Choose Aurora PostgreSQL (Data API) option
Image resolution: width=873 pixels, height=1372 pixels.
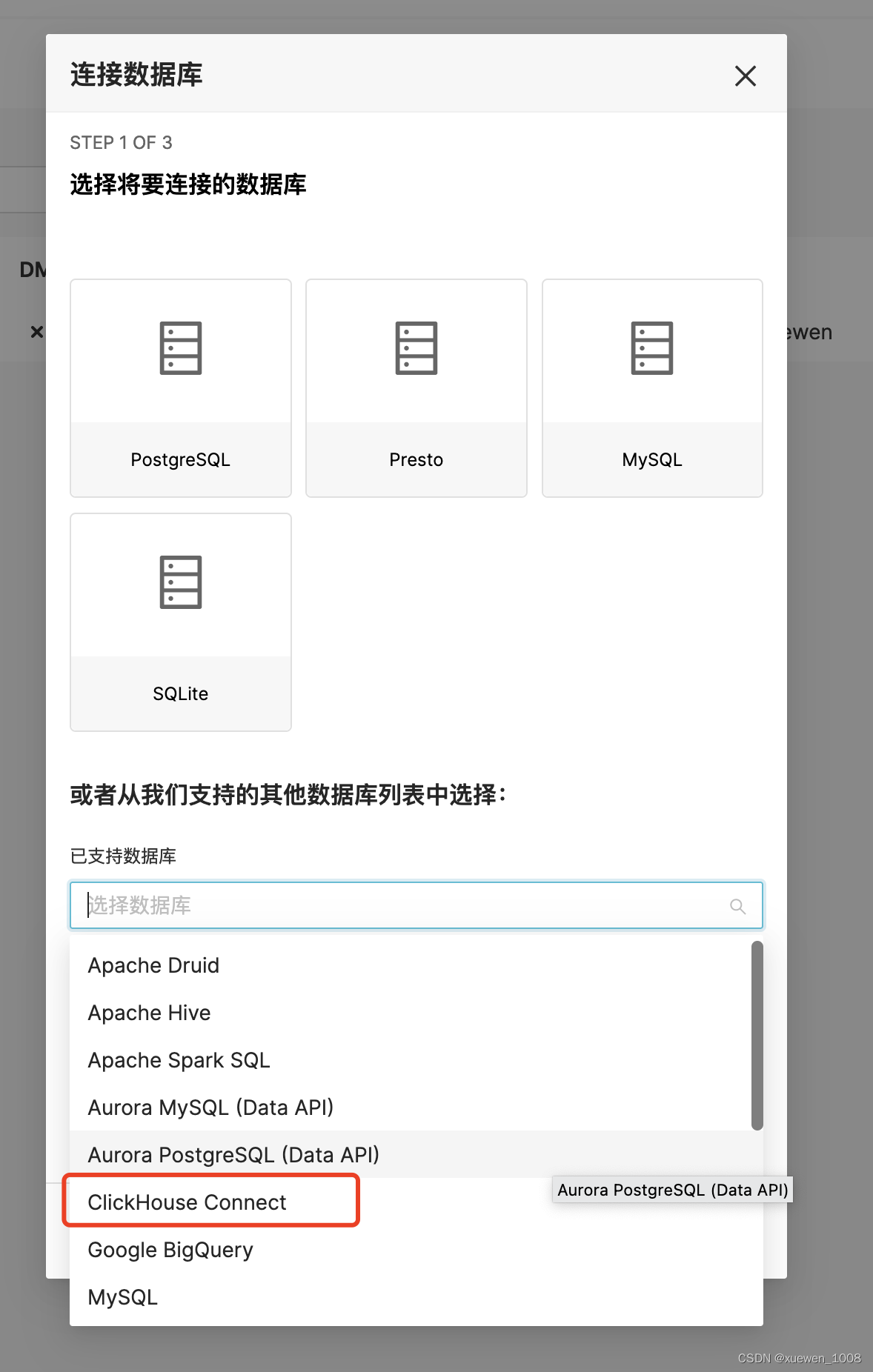click(x=416, y=1155)
